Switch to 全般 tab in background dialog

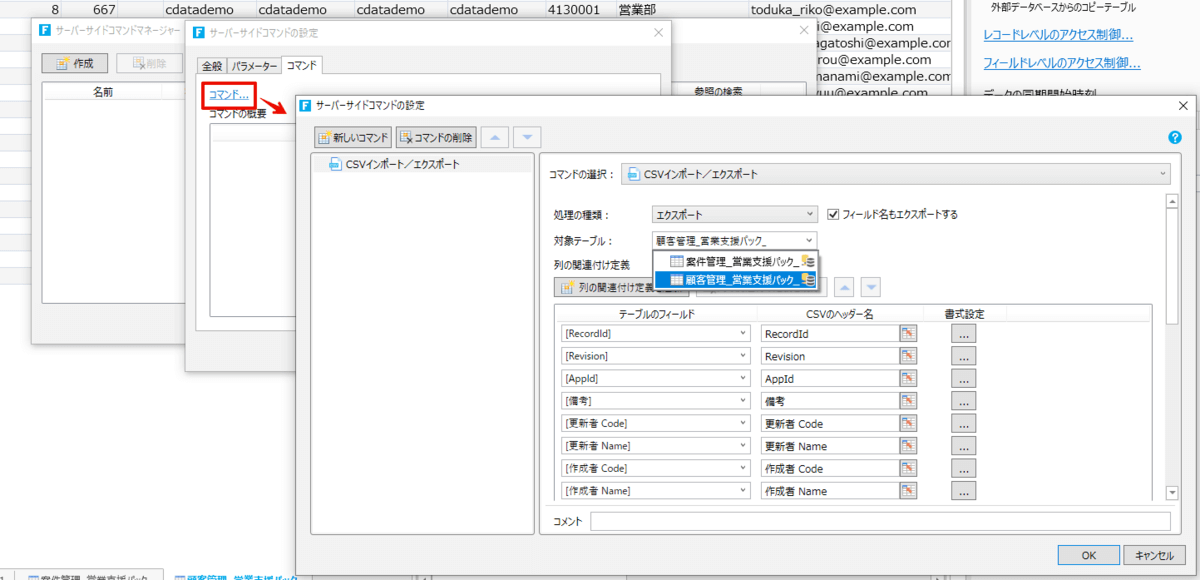[212, 66]
